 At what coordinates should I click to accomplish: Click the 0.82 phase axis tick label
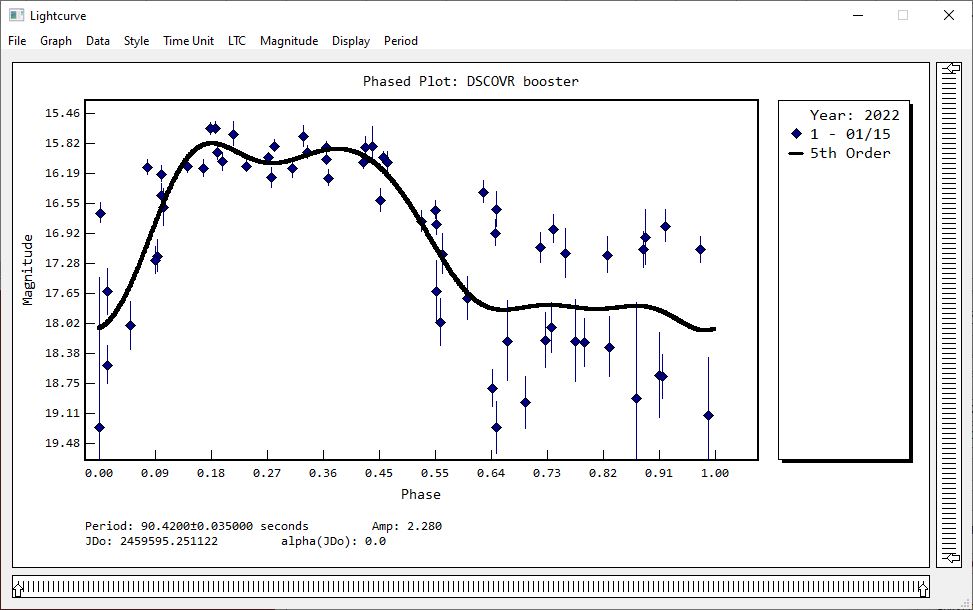click(x=603, y=473)
